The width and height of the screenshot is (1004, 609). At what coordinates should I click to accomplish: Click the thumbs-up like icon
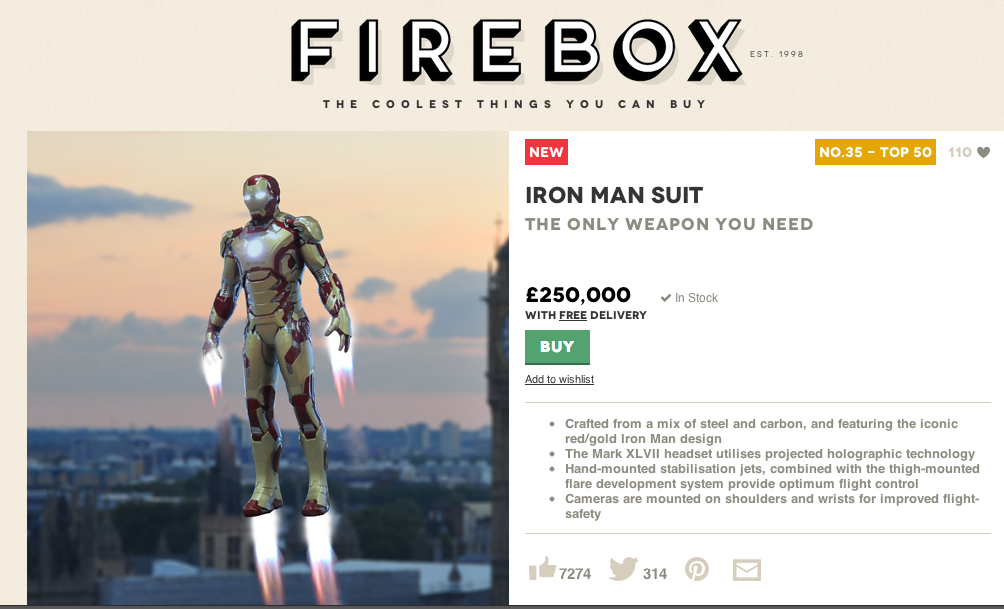coord(542,568)
